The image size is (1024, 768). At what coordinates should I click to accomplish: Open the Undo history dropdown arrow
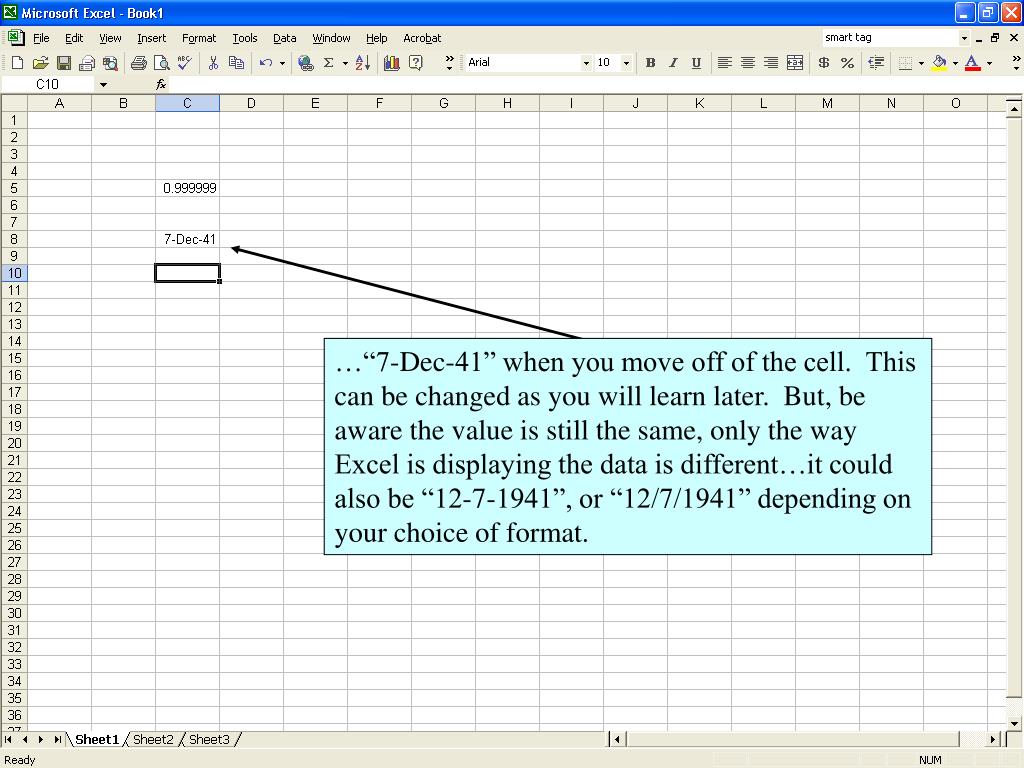click(x=282, y=63)
